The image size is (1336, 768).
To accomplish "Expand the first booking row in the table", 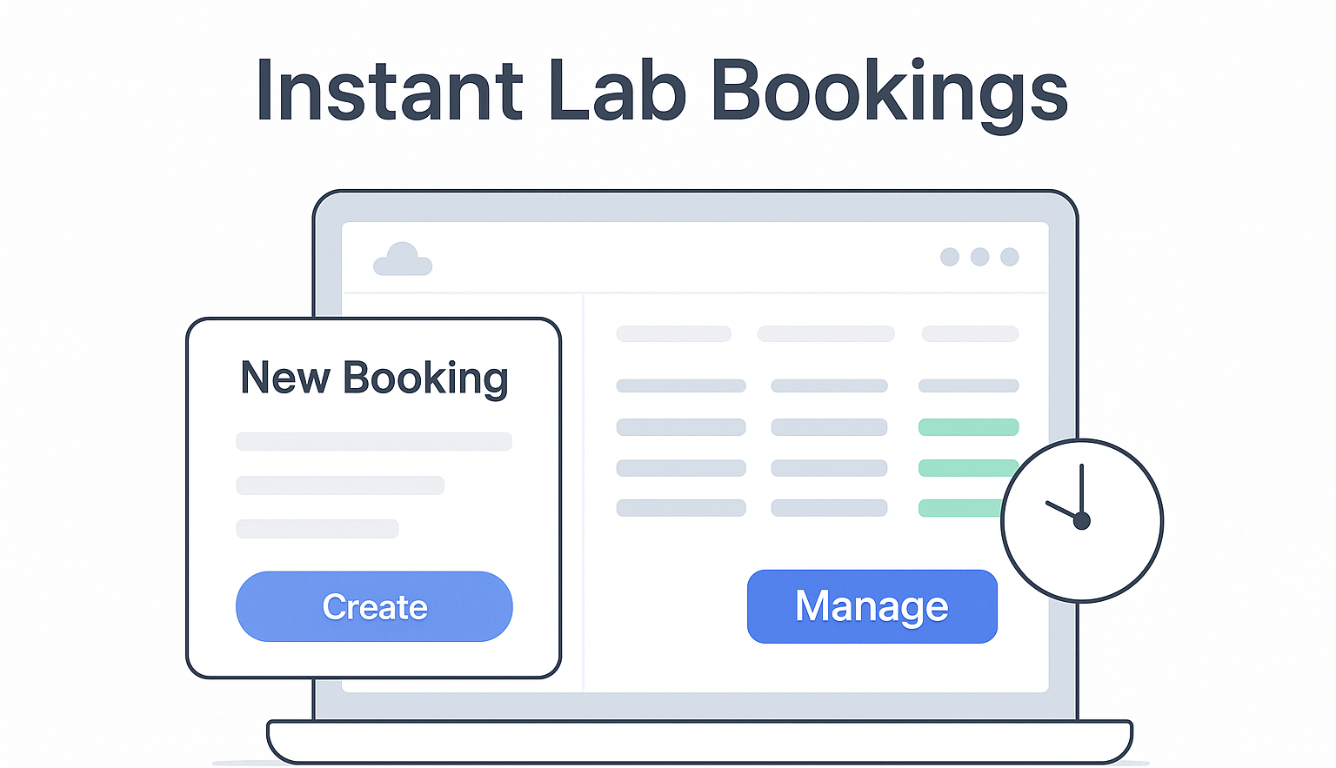I will (x=673, y=333).
